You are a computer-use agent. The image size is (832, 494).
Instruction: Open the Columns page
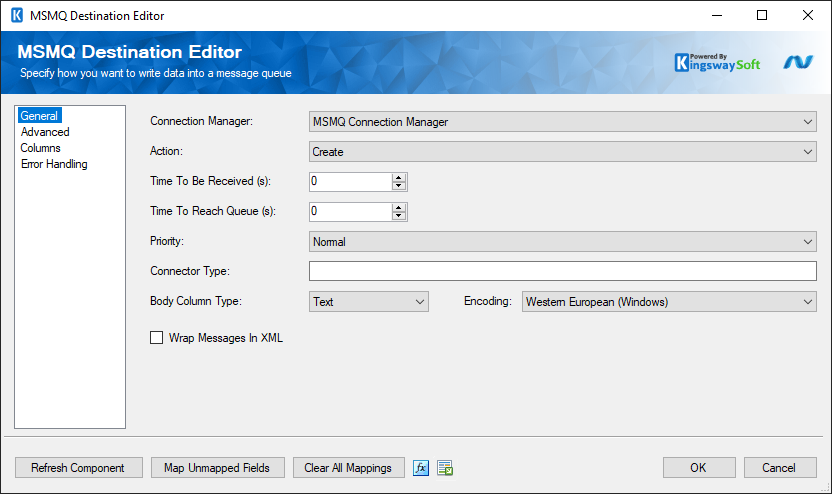point(40,148)
